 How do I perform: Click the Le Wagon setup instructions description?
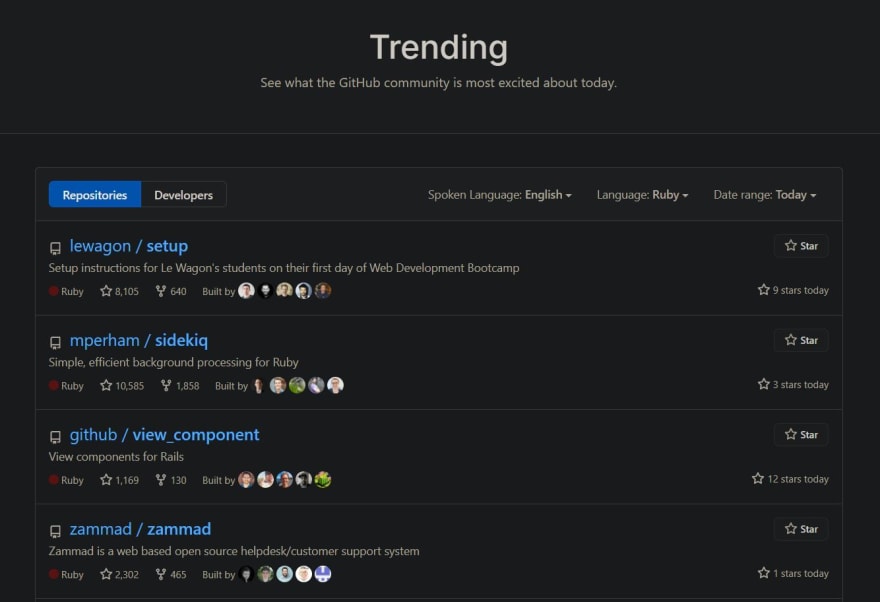[x=284, y=268]
